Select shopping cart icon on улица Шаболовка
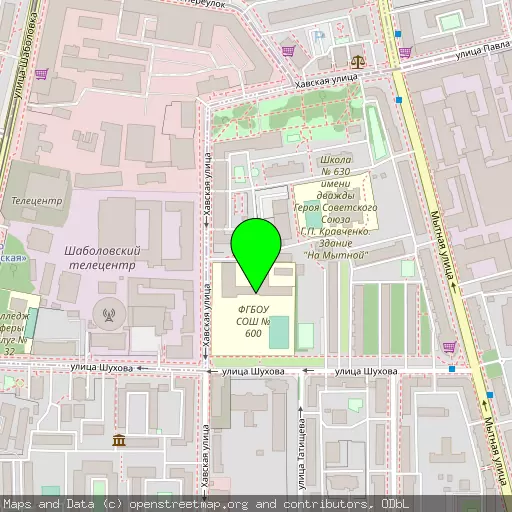Image resolution: width=512 pixels, height=512 pixels. [42, 74]
